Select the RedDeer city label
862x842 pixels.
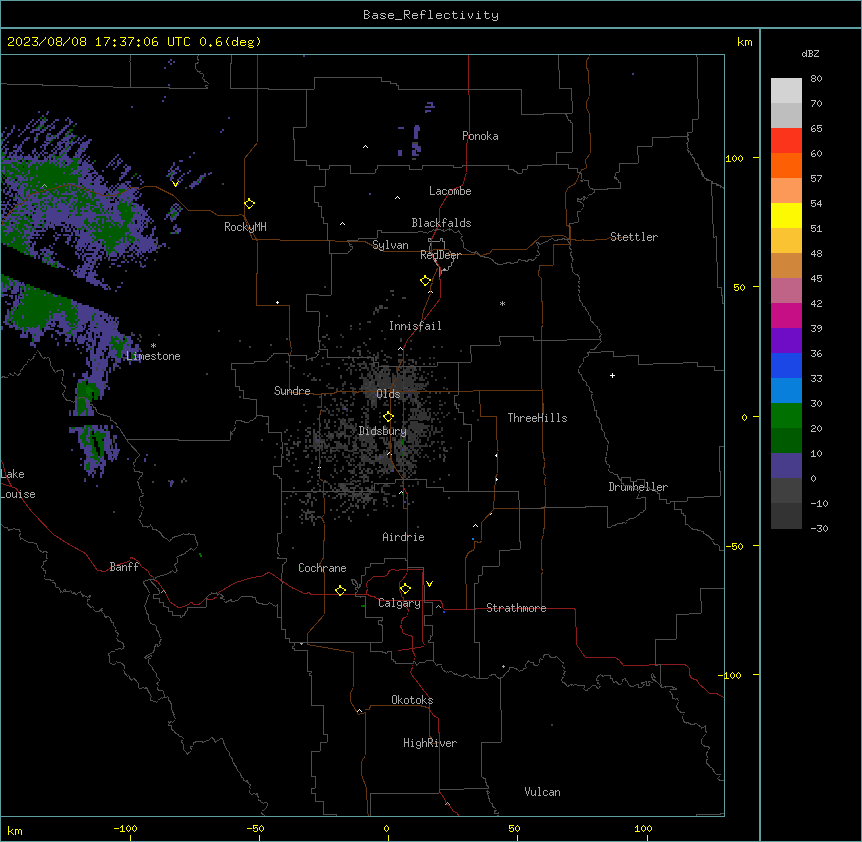[440, 255]
